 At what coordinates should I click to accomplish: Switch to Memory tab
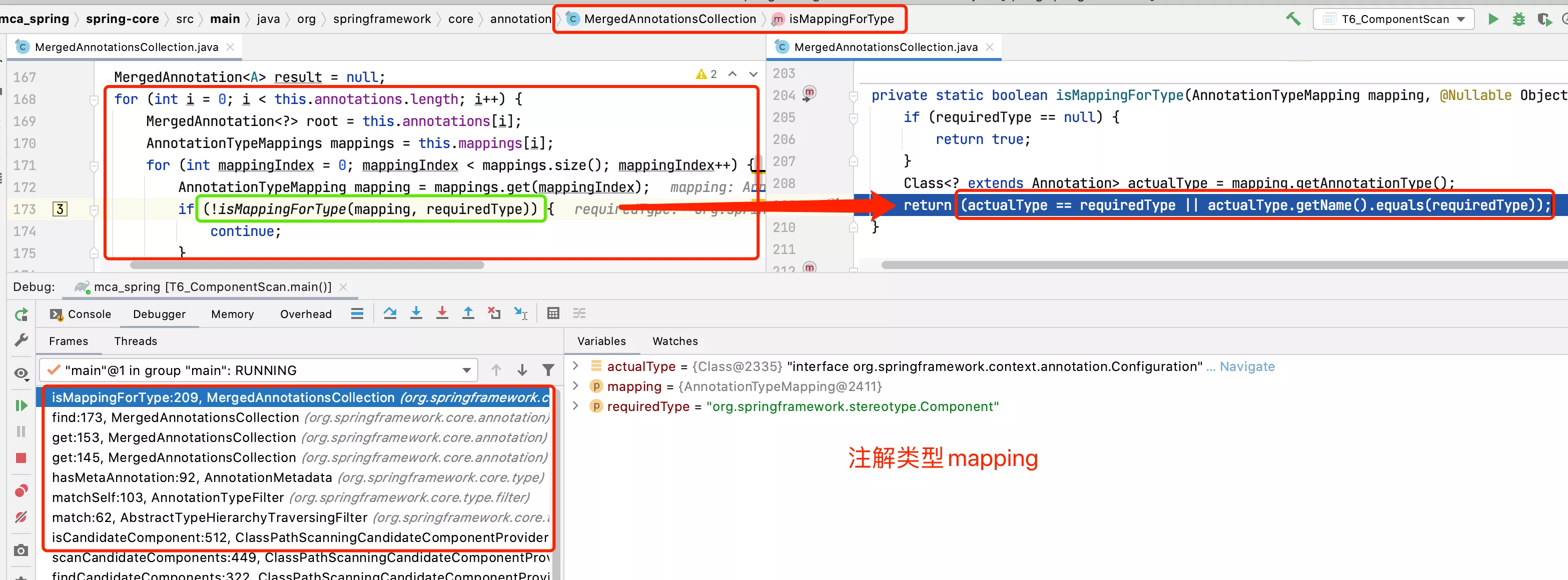[x=233, y=314]
